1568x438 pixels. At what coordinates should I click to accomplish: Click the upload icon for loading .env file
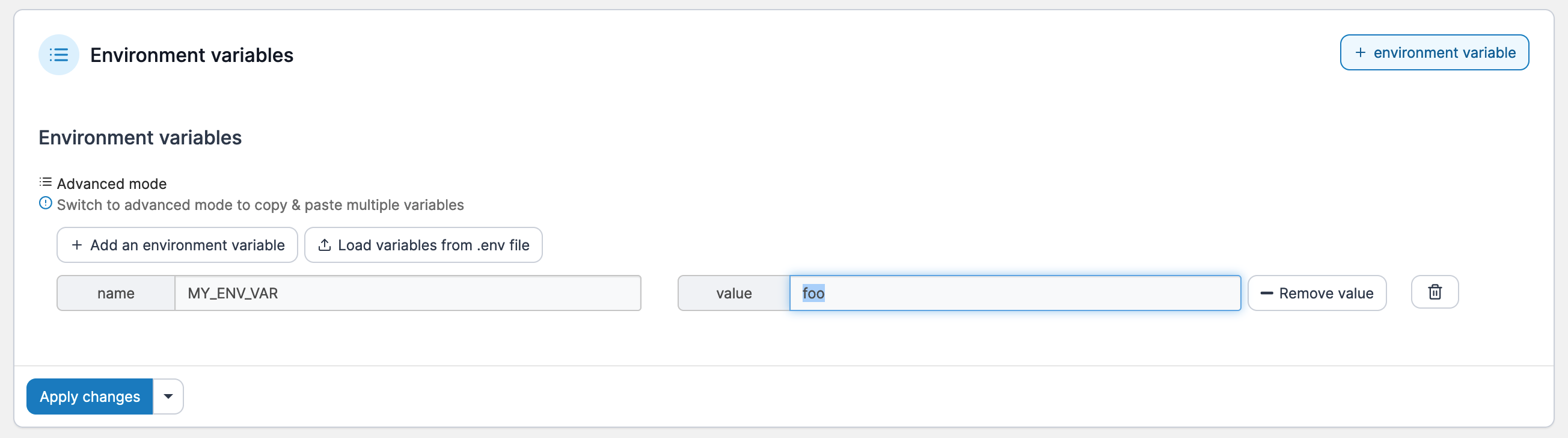[325, 245]
